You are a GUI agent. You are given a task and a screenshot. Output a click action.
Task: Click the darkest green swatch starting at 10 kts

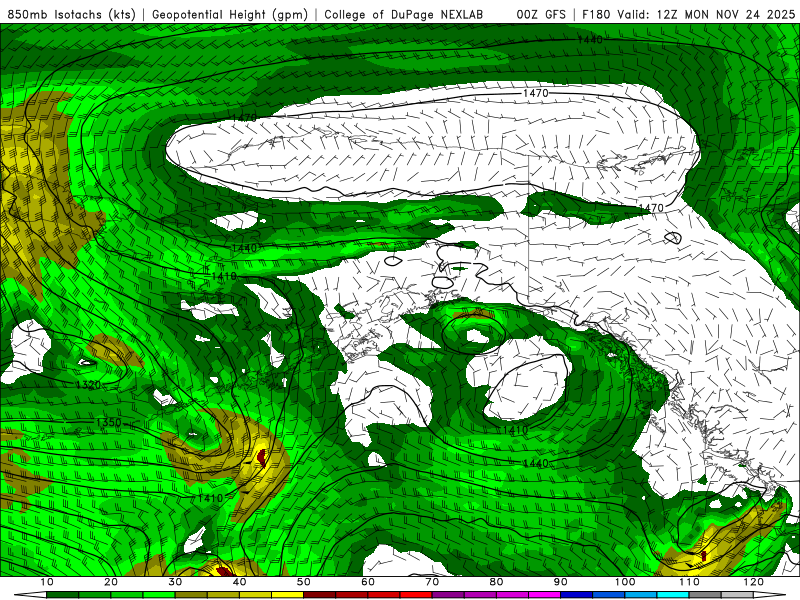tap(62, 595)
